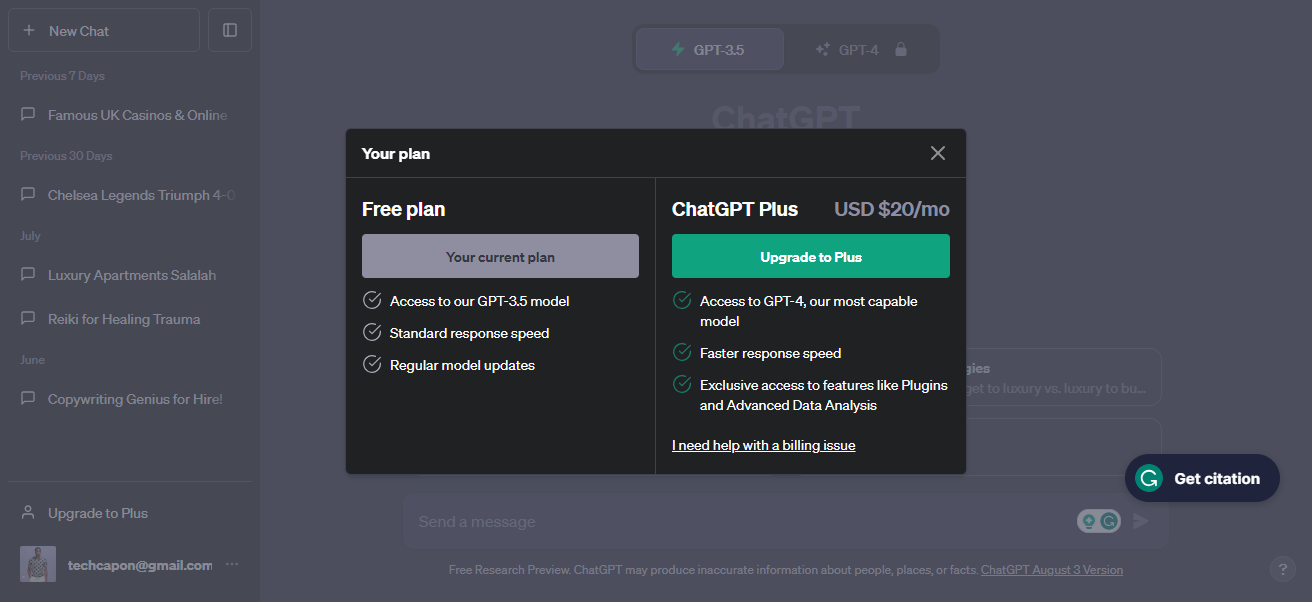Click the Send a message input

point(740,521)
